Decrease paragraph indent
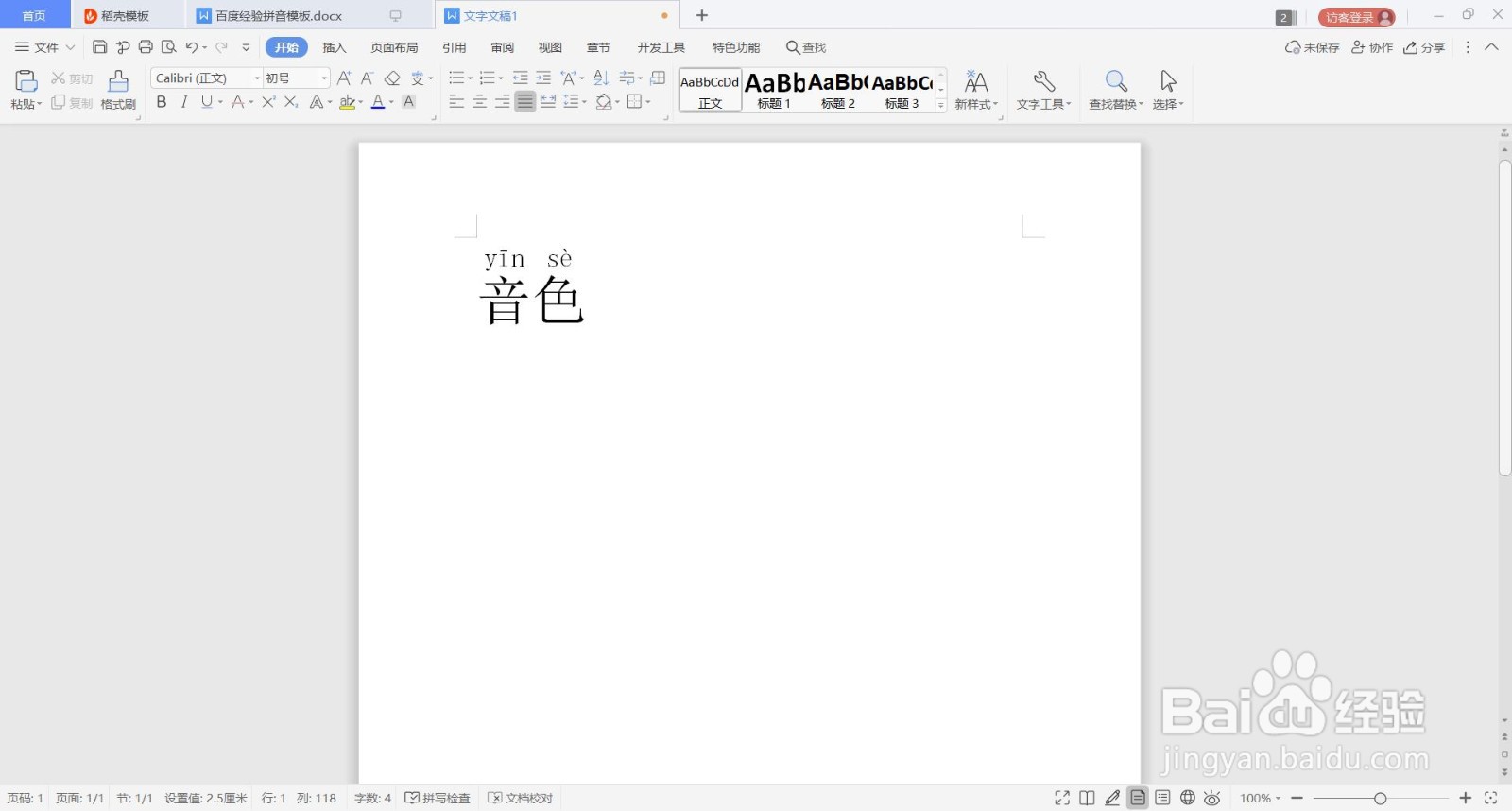1512x811 pixels. pos(520,78)
